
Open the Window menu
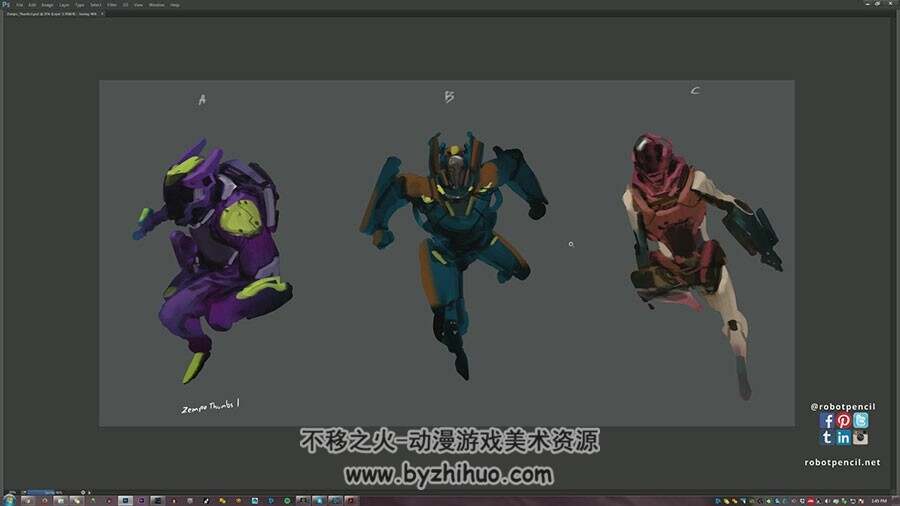point(156,5)
